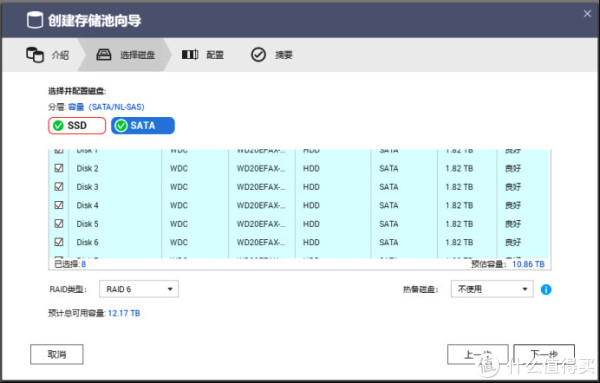Click the Disk 2 name cell

click(x=87, y=168)
